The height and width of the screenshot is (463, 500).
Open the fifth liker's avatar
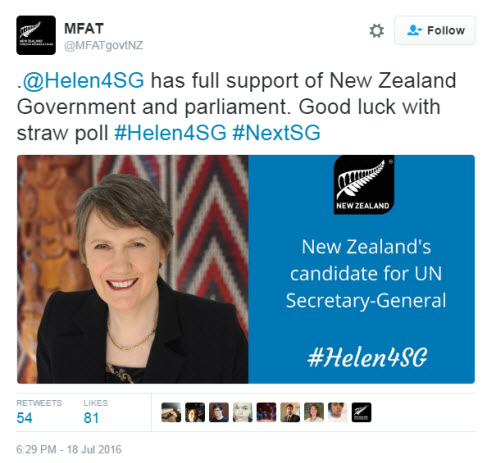(266, 412)
